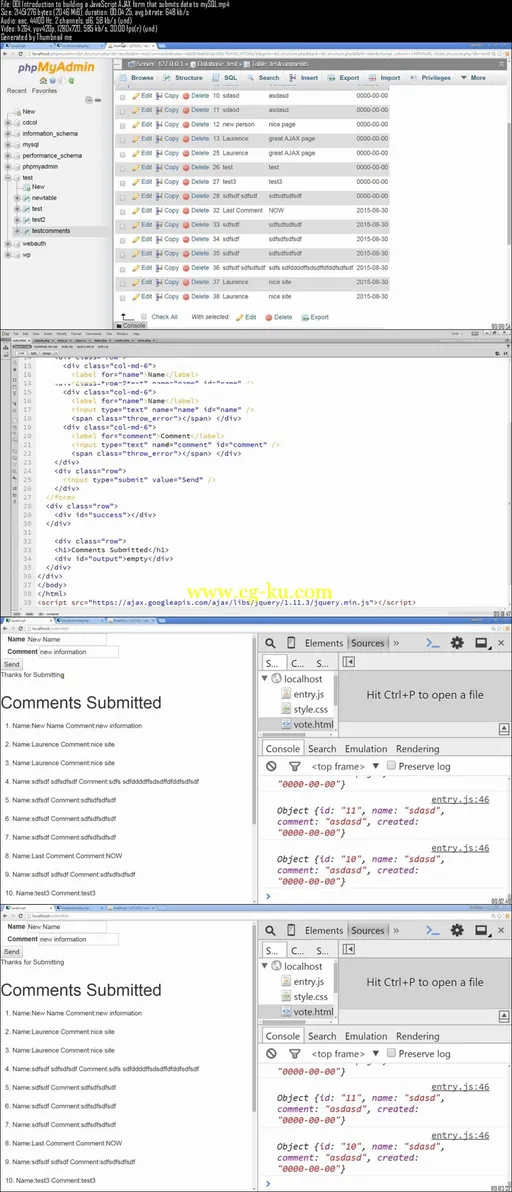Screen dimensions: 512x1192
Task: Click Comment input field in upper browser frame
Action: 78,651
